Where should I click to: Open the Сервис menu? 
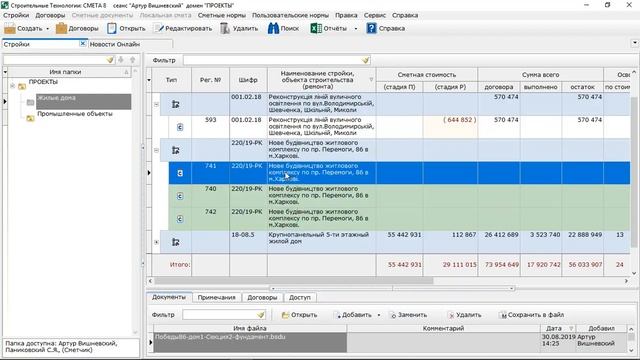tap(375, 15)
